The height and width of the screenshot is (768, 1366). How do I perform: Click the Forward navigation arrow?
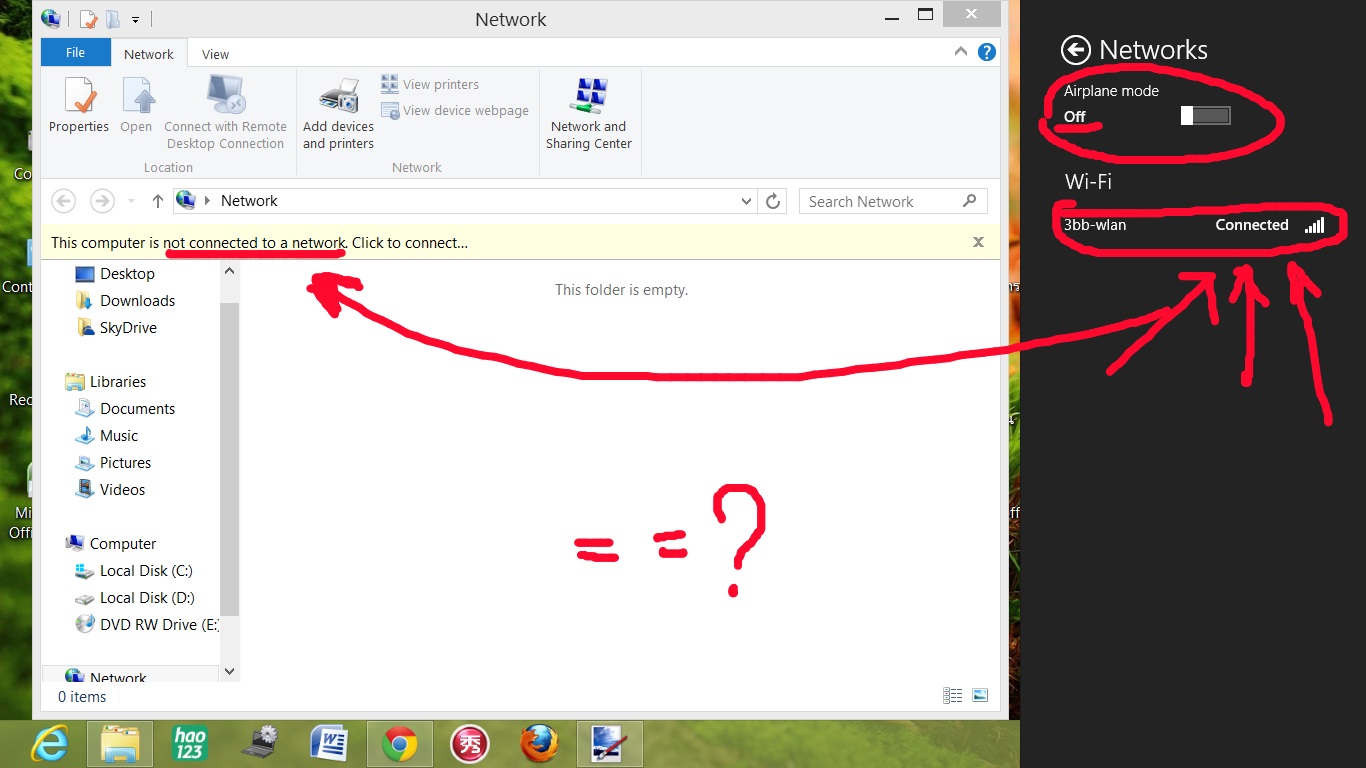coord(102,201)
